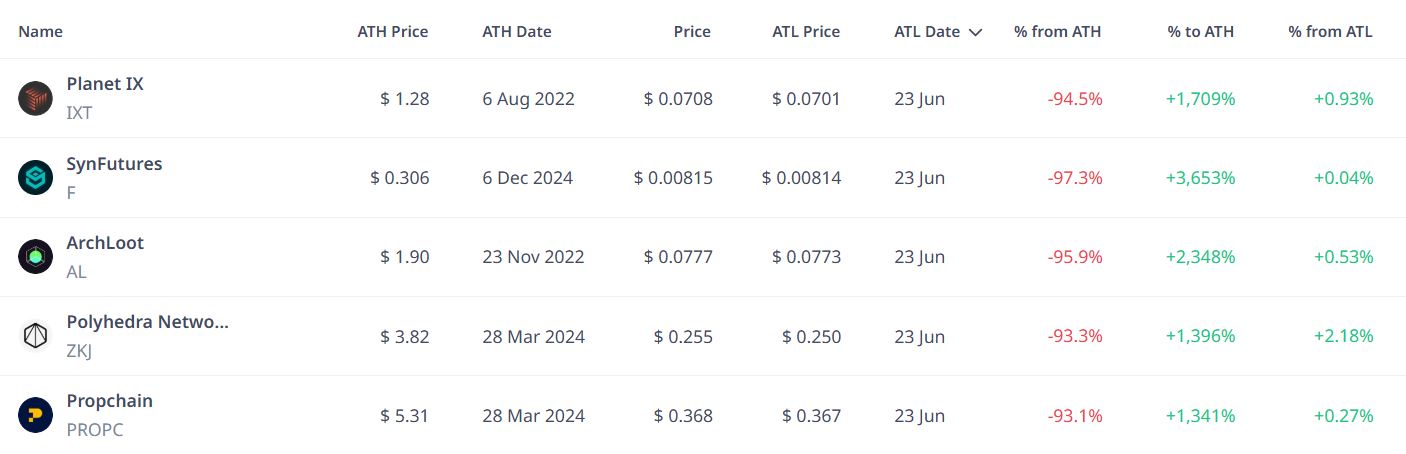Sort by ATH Date column header

pos(517,31)
